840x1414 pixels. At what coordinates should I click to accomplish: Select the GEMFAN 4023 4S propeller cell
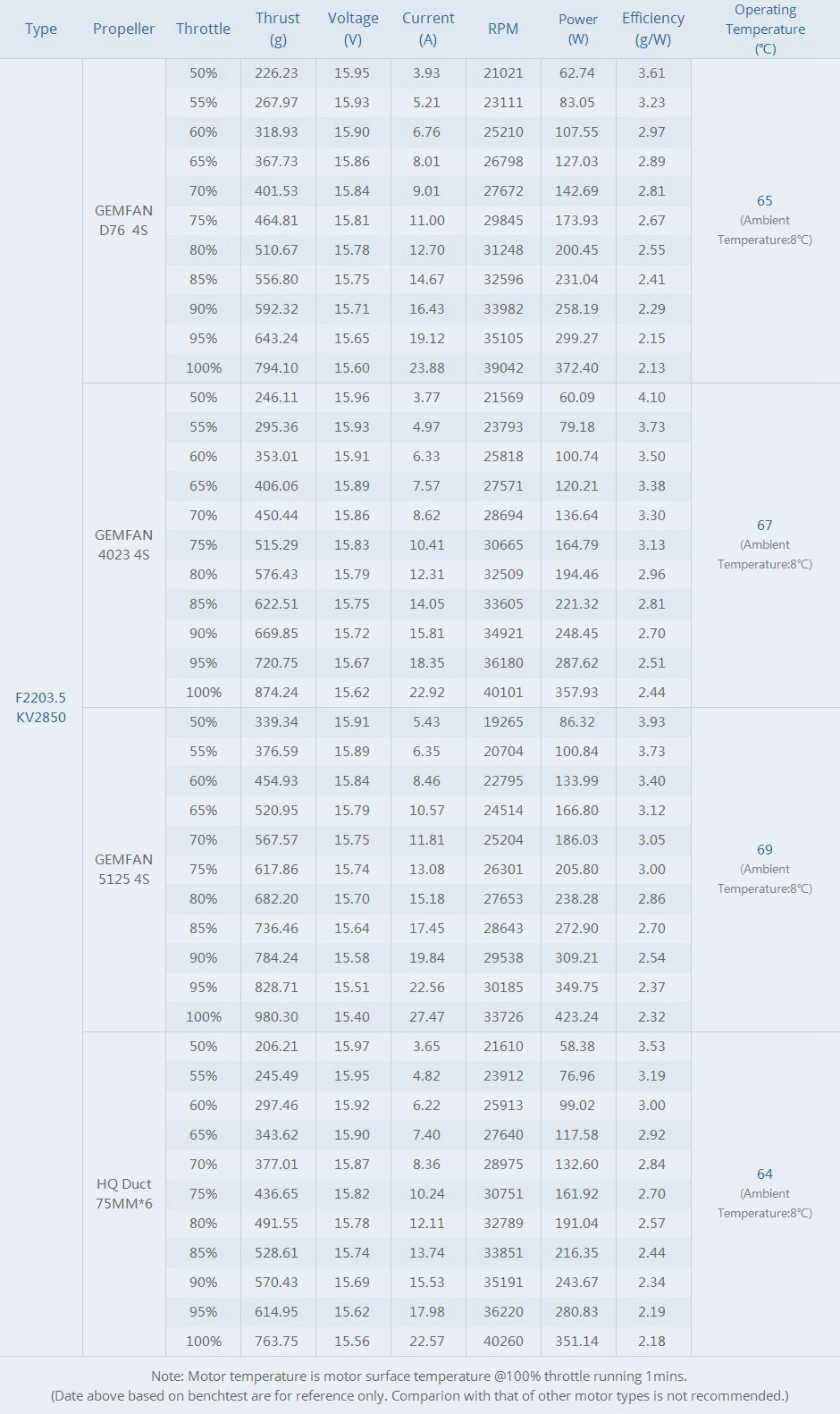(123, 544)
